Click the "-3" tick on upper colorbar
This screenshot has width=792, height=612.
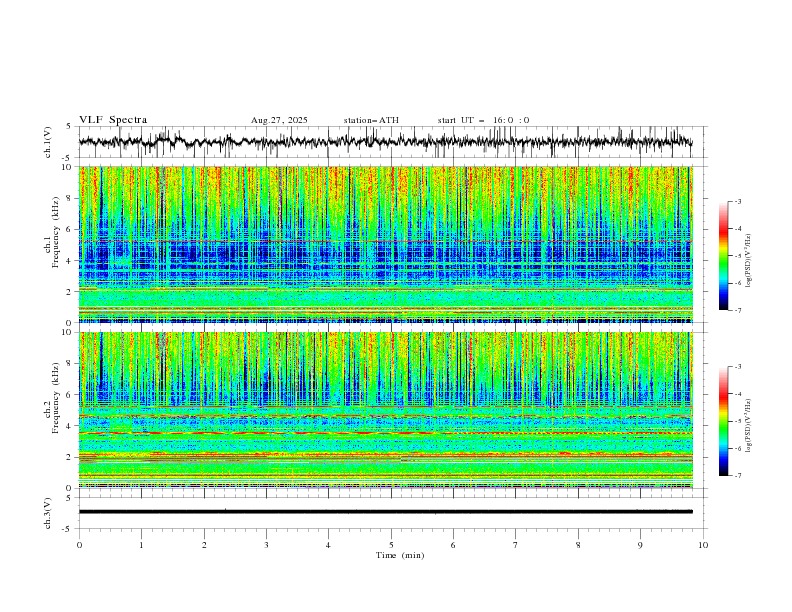coord(738,201)
